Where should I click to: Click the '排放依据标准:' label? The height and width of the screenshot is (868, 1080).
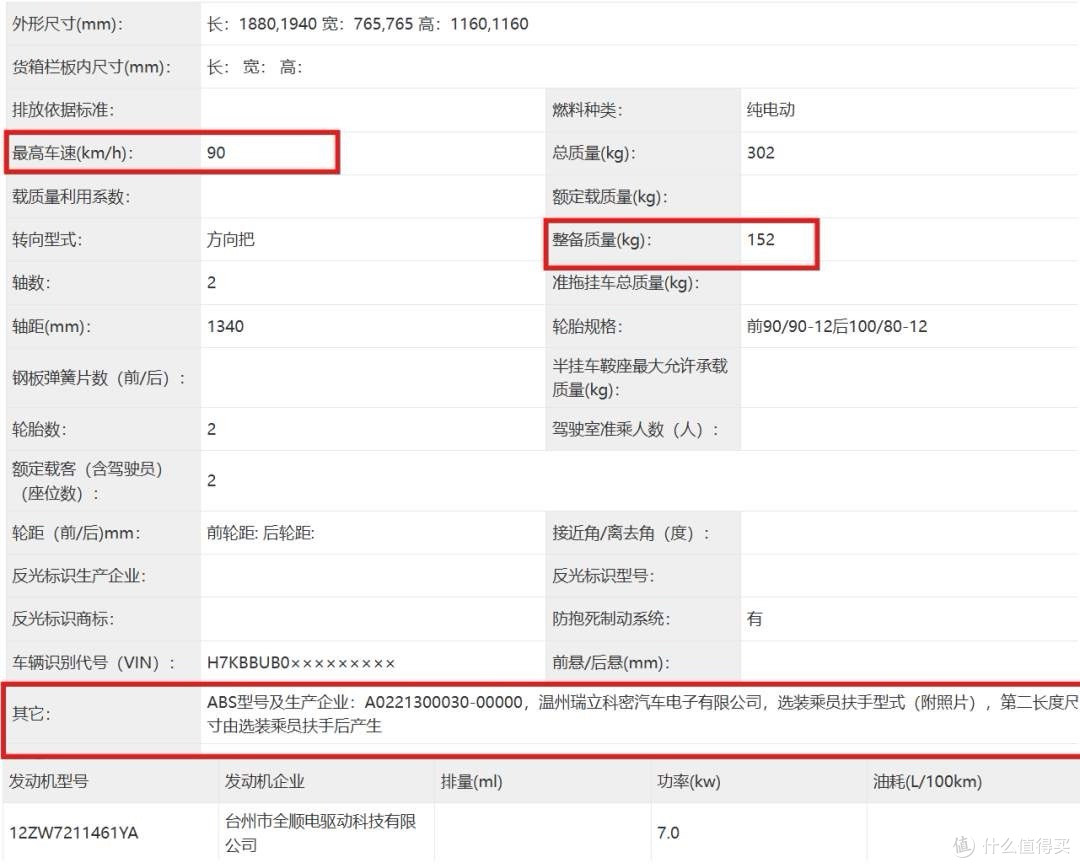point(63,110)
